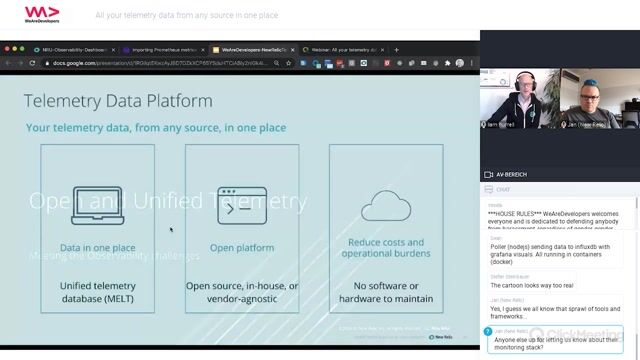Select the left presenter's video feed
640x360 pixels.
520,98
